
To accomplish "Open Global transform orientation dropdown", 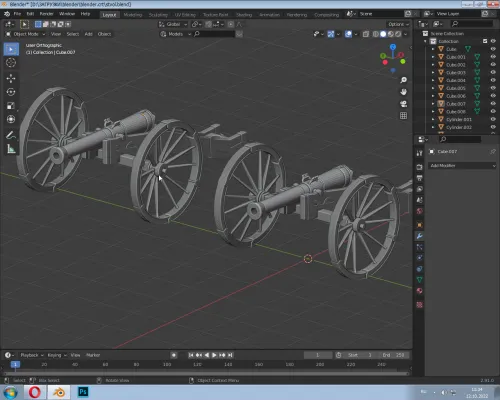I will 173,24.
